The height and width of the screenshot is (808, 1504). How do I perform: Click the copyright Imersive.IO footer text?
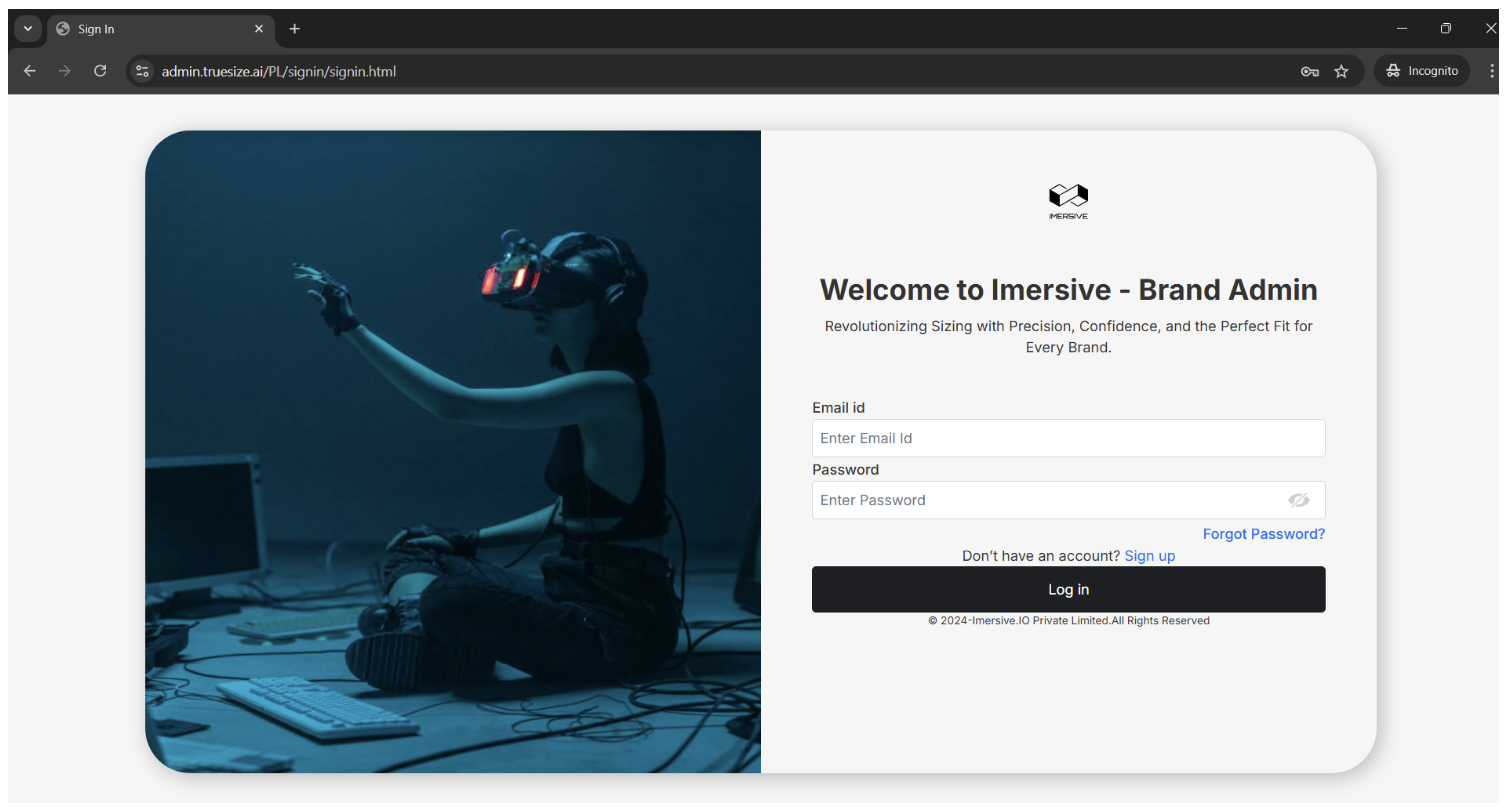pyautogui.click(x=1068, y=621)
